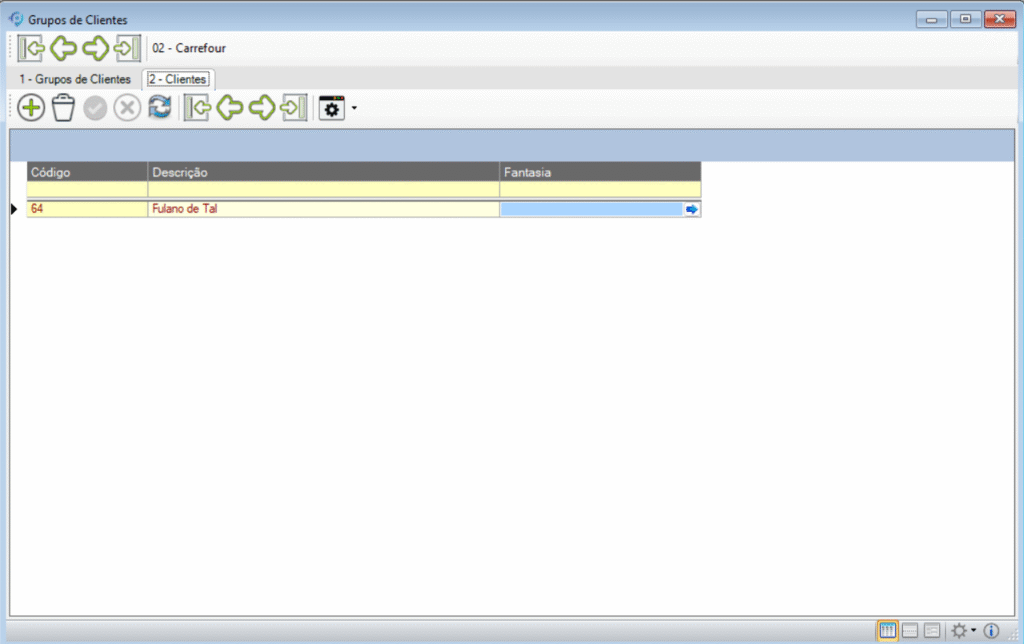
Task: Click the Descrição filter field above 'Fulano de Tal'
Action: [x=323, y=189]
